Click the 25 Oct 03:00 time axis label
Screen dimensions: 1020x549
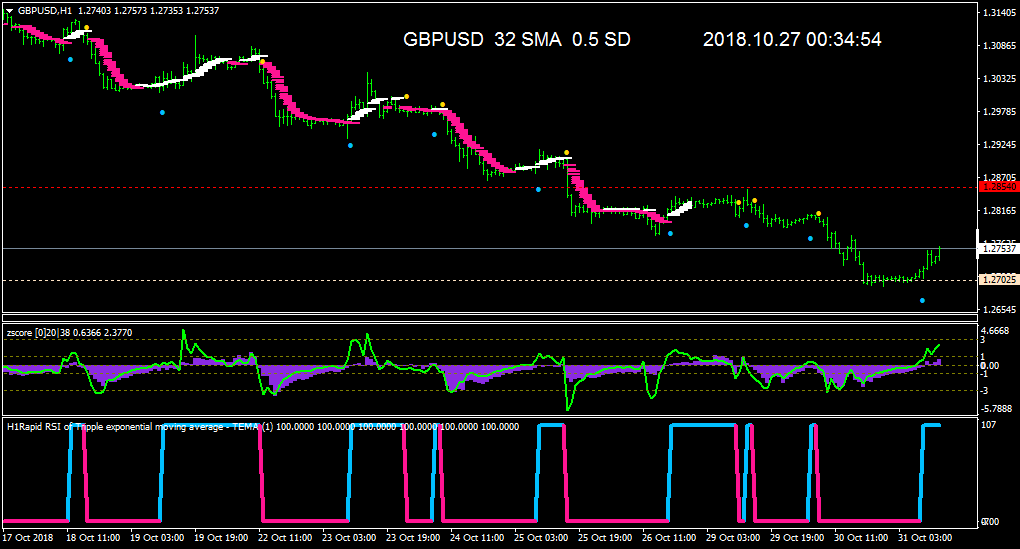541,538
